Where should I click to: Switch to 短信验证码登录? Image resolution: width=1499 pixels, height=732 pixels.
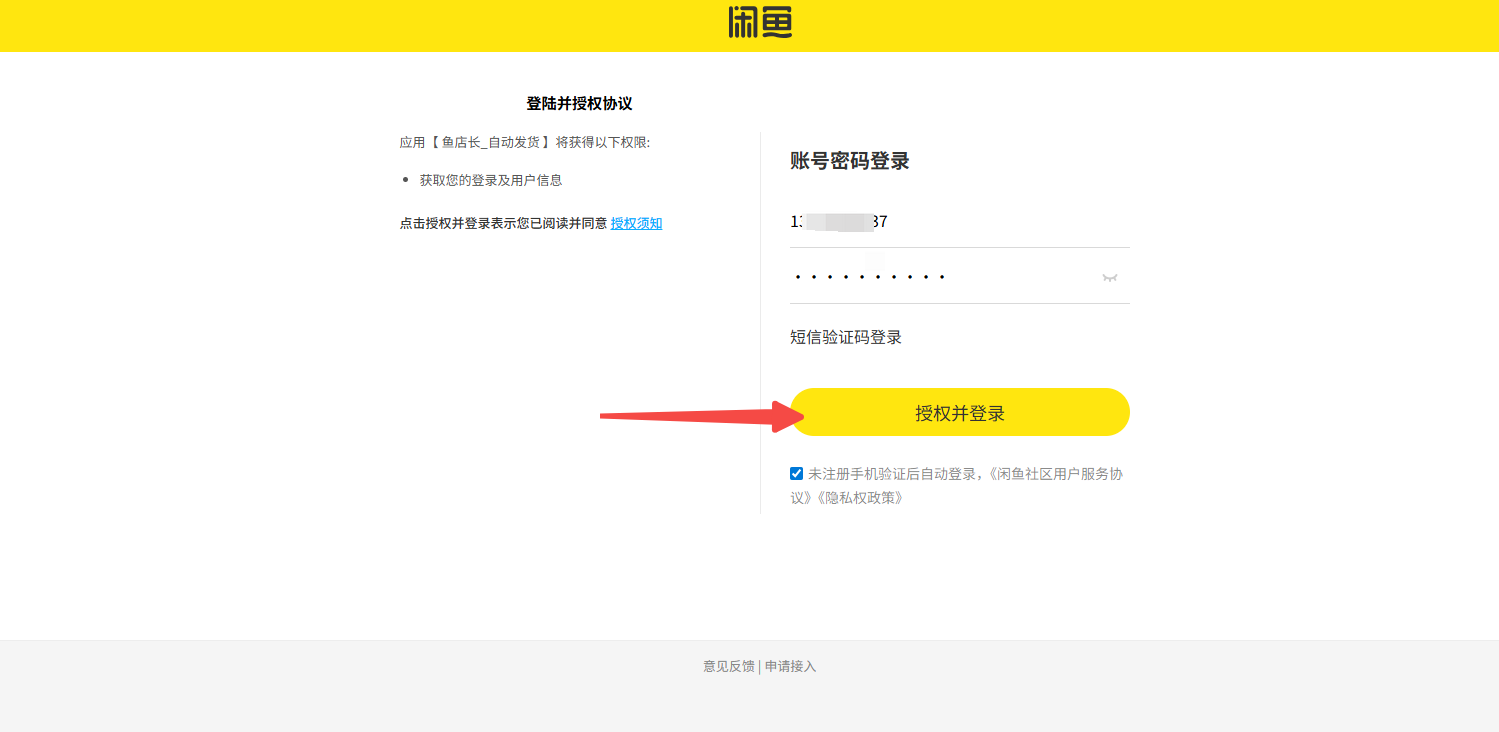(846, 338)
